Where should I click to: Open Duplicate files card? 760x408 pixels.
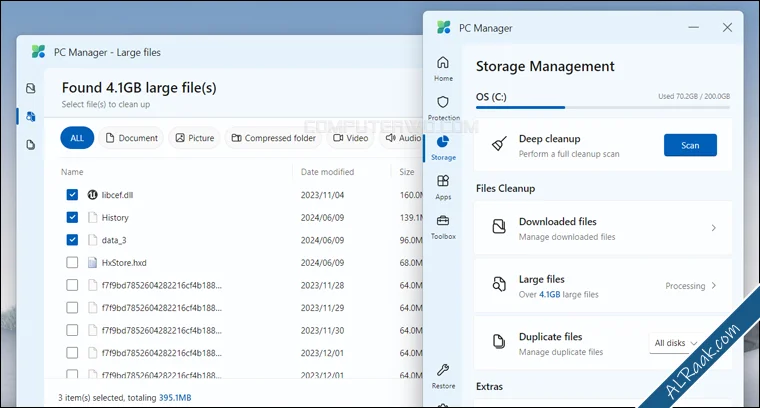click(x=603, y=343)
